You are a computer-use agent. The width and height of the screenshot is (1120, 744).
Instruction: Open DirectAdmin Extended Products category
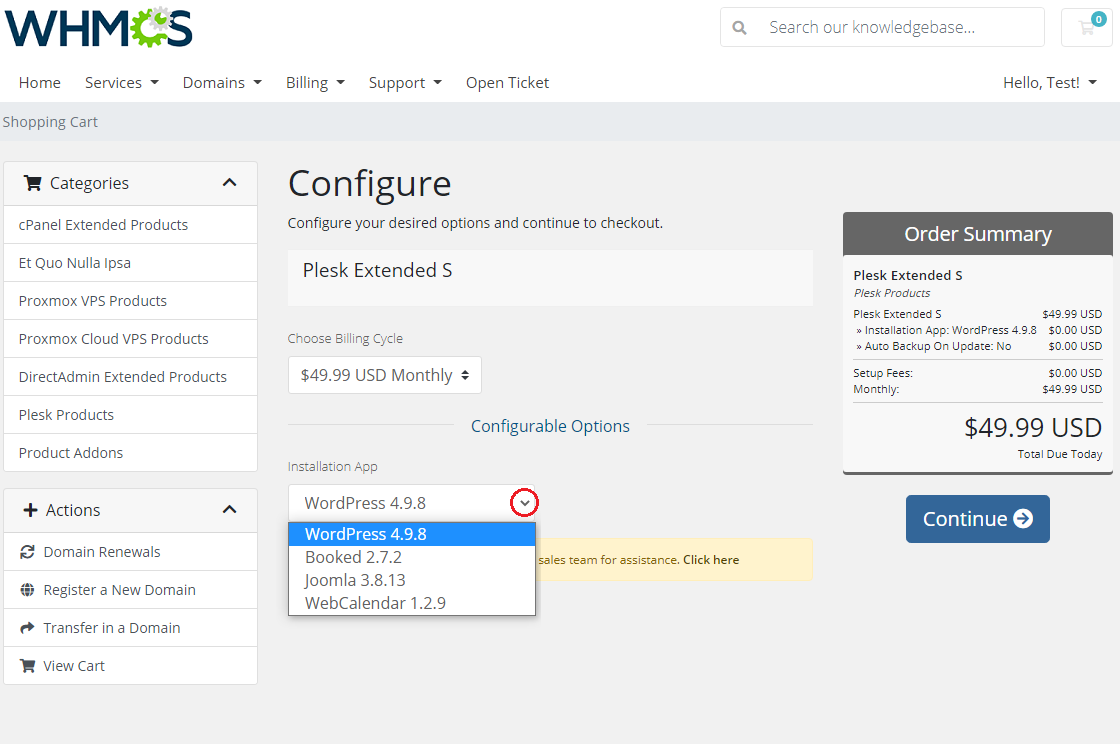[x=130, y=376]
